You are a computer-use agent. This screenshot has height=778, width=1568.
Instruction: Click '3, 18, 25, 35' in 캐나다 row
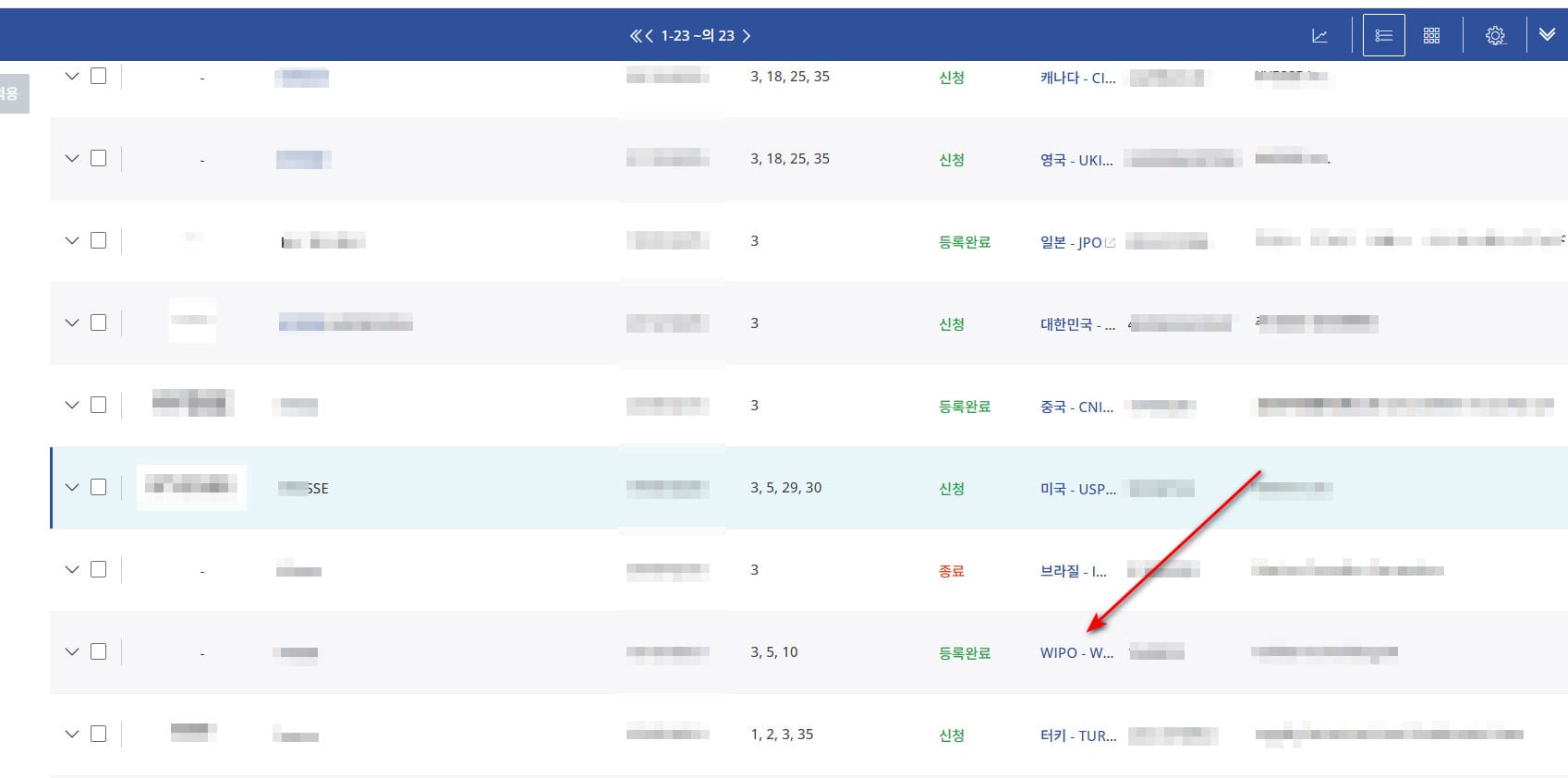pyautogui.click(x=790, y=76)
